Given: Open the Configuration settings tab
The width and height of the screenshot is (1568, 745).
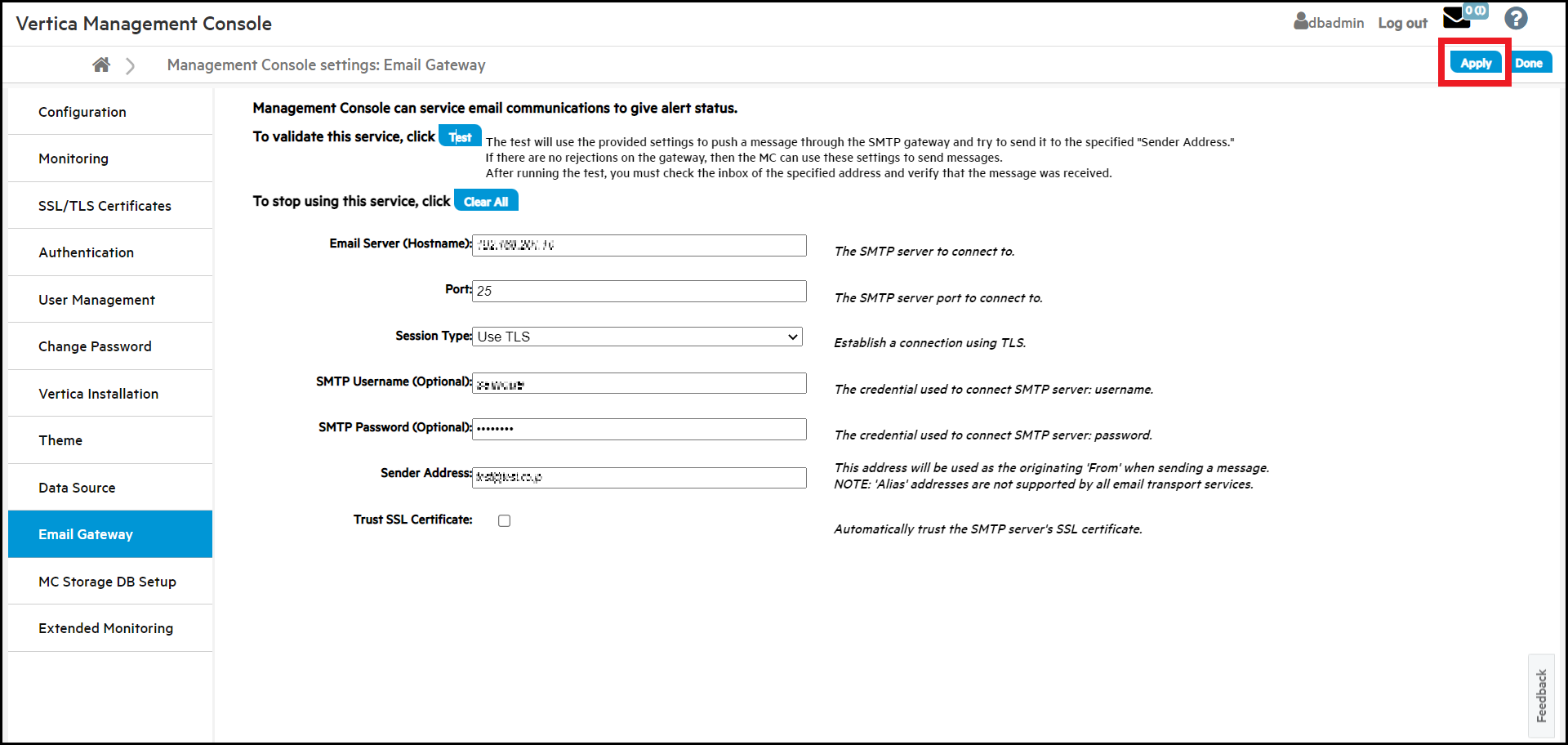Looking at the screenshot, I should point(82,112).
